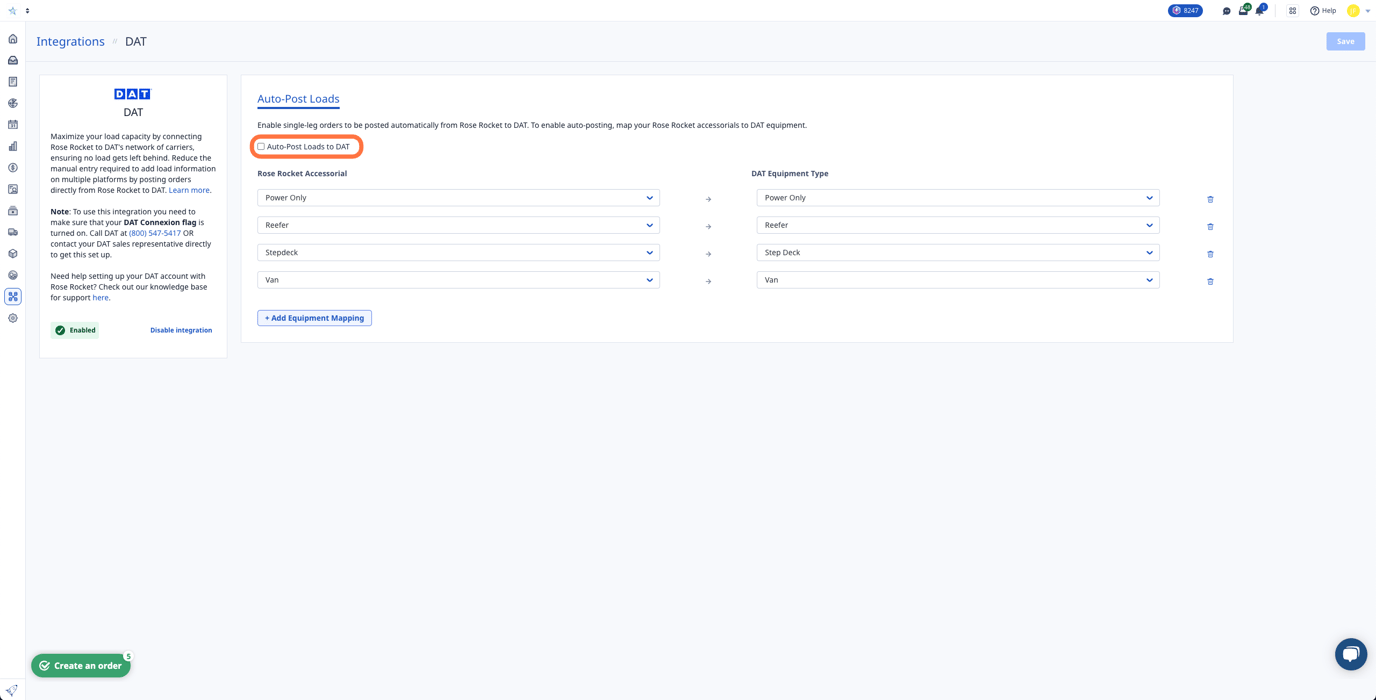
Task: Enable the Auto-Post Loads to DAT checkbox
Action: point(260,146)
